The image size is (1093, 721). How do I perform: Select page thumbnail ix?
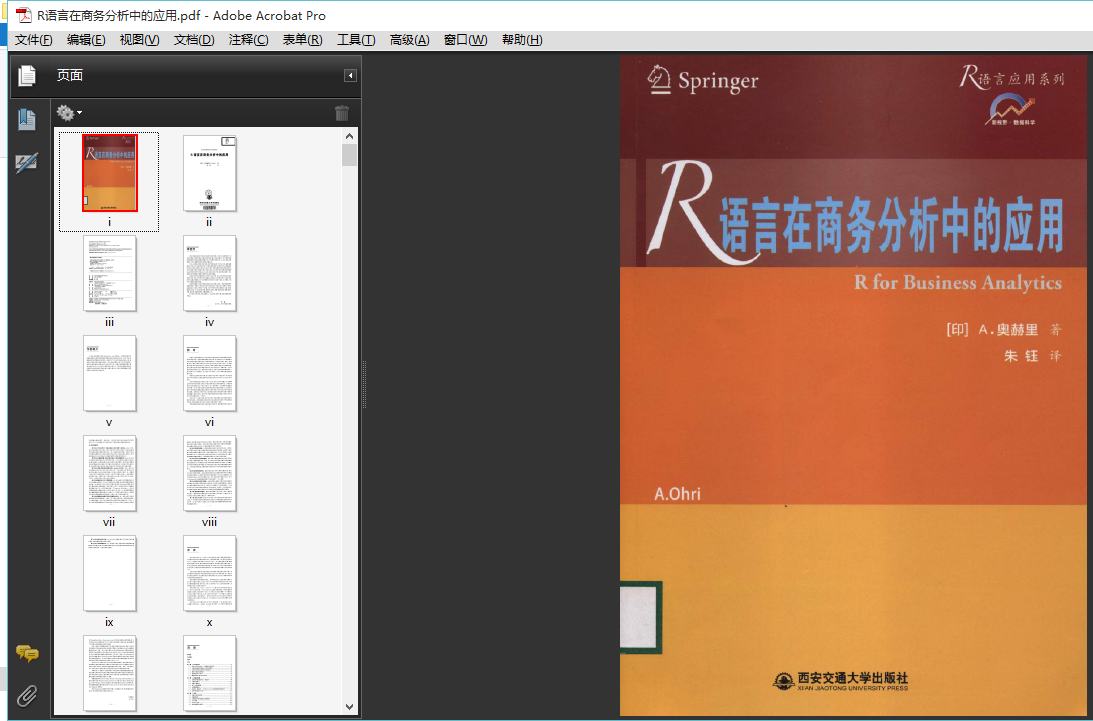point(109,573)
